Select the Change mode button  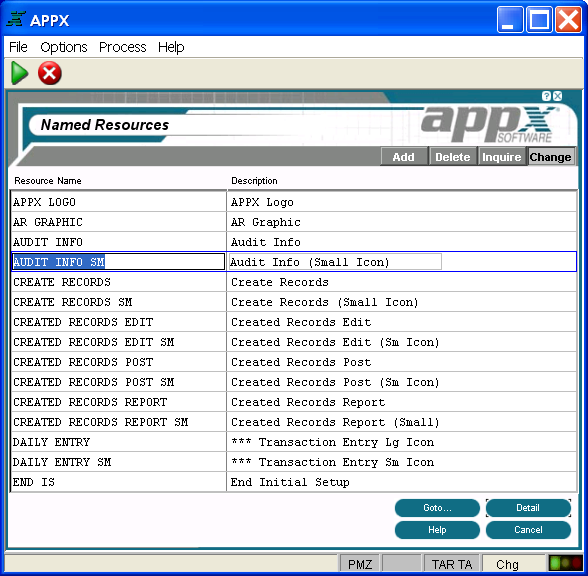pos(550,157)
